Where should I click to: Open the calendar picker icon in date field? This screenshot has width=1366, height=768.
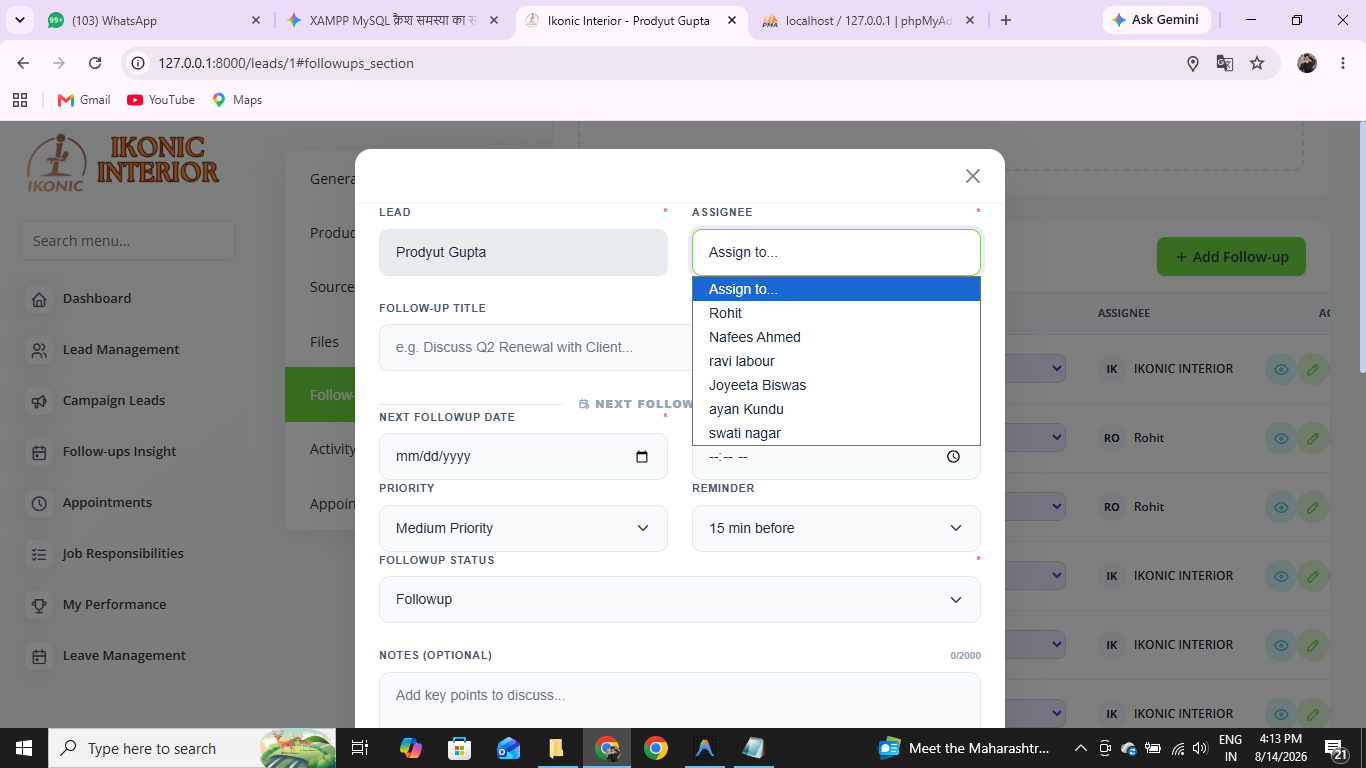[642, 457]
